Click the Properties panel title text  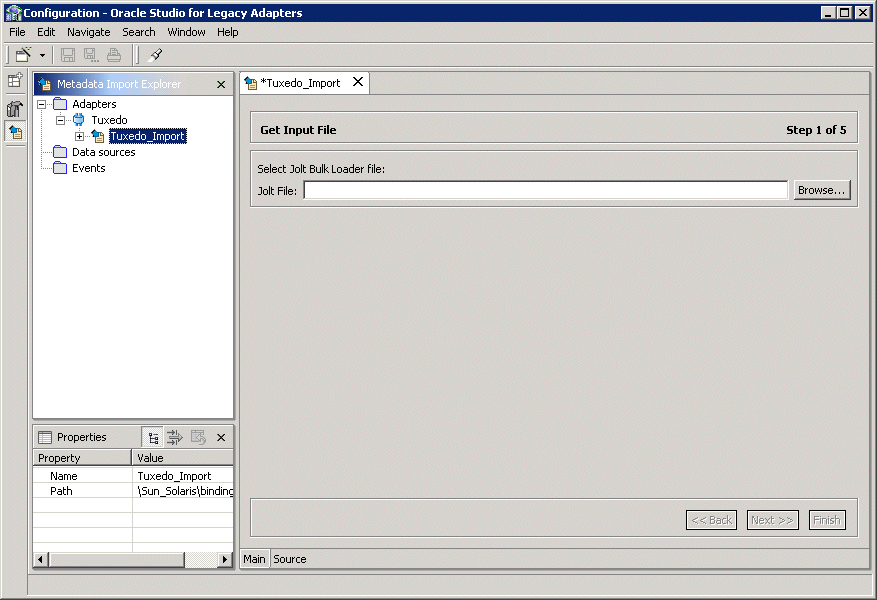point(82,437)
